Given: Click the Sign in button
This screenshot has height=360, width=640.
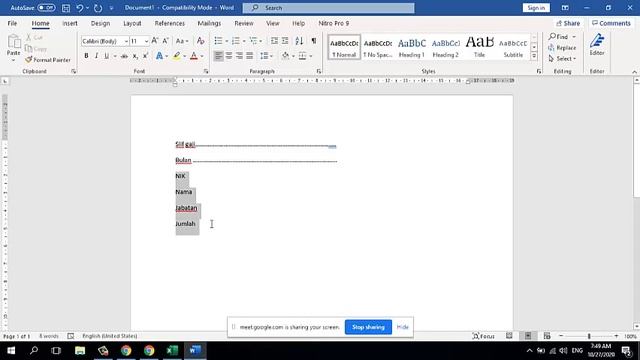Looking at the screenshot, I should pos(536,8).
